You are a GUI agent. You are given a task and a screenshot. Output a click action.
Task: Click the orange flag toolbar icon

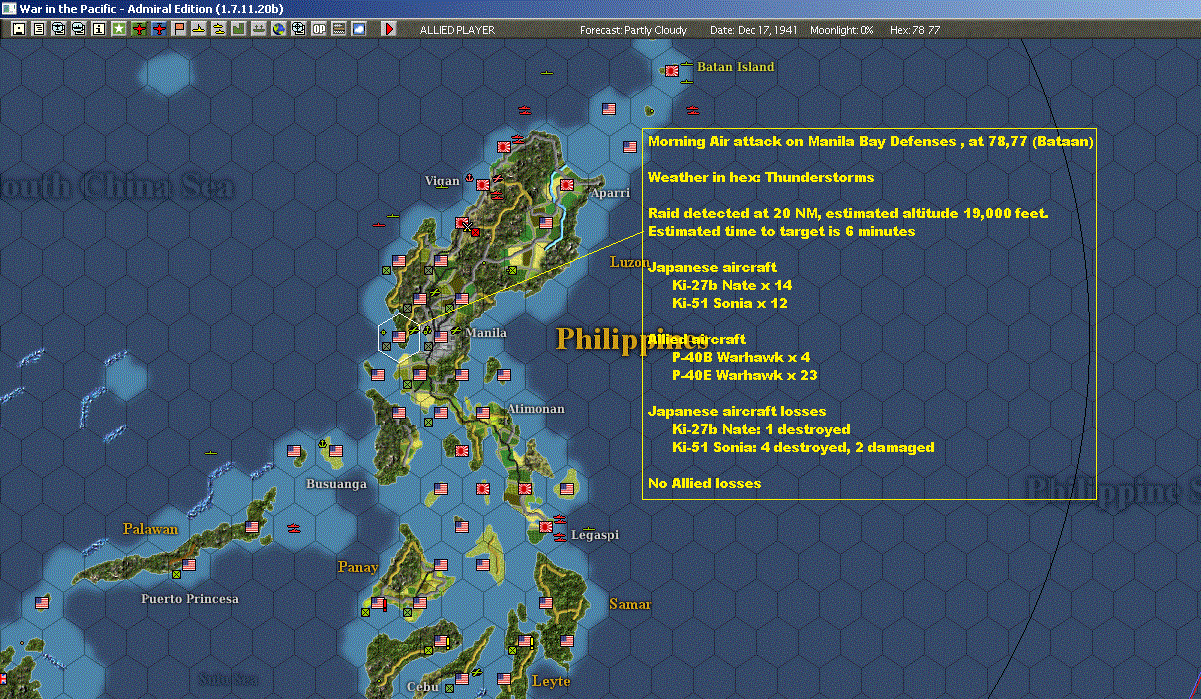[179, 29]
